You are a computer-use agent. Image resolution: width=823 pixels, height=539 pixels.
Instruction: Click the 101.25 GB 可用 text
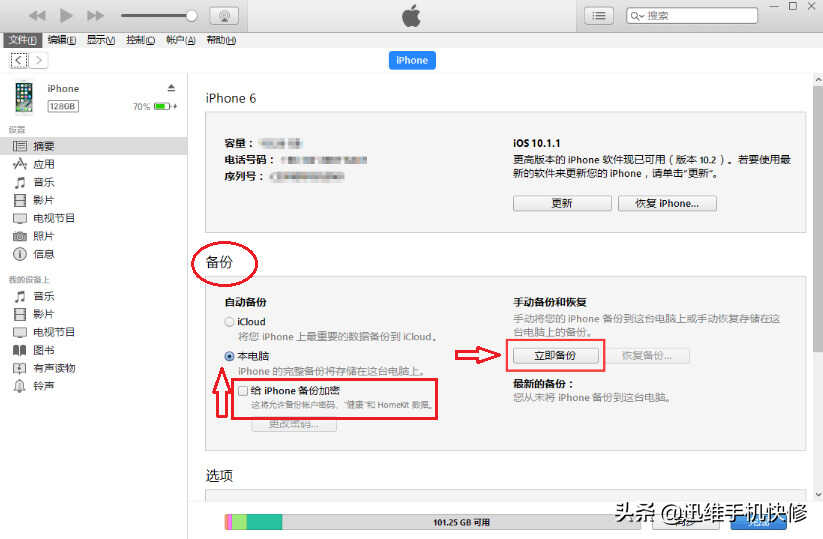click(x=461, y=523)
